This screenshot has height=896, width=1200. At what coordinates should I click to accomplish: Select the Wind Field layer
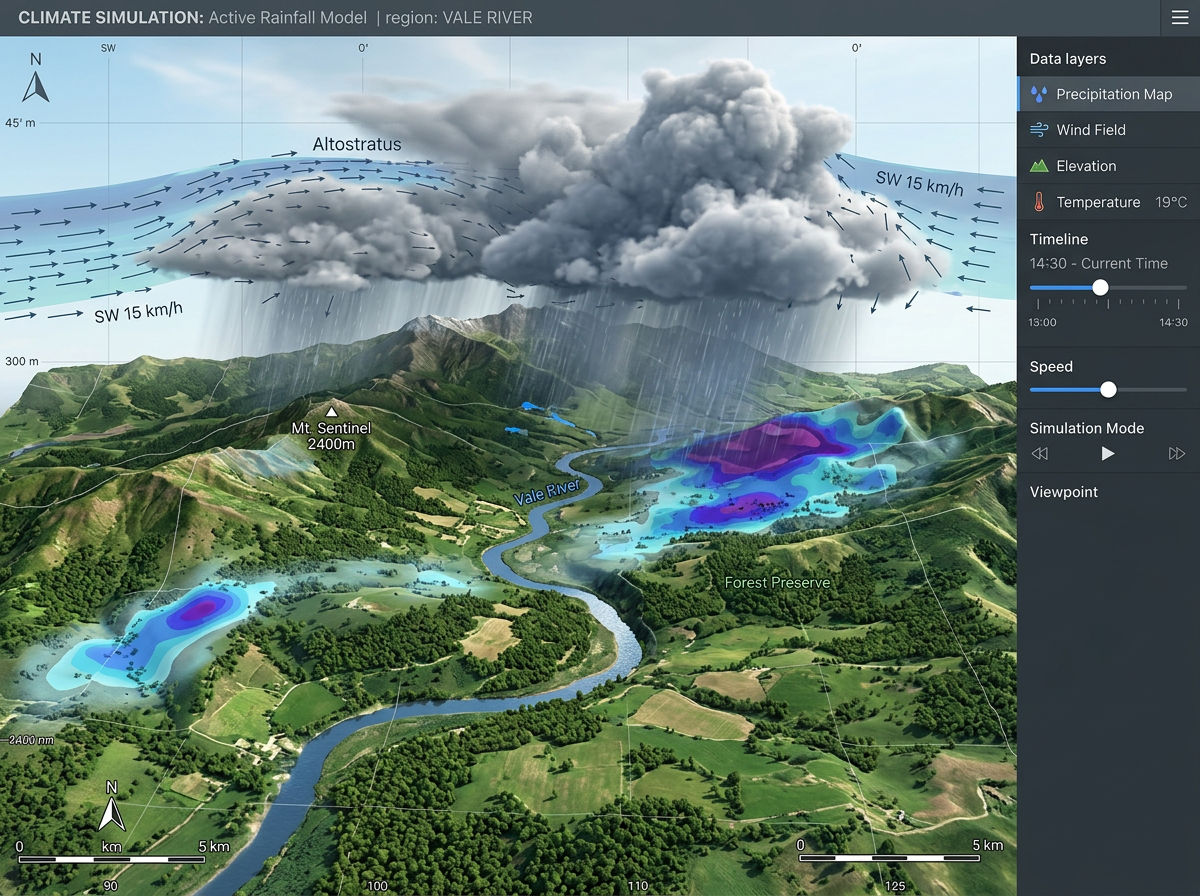point(1108,130)
